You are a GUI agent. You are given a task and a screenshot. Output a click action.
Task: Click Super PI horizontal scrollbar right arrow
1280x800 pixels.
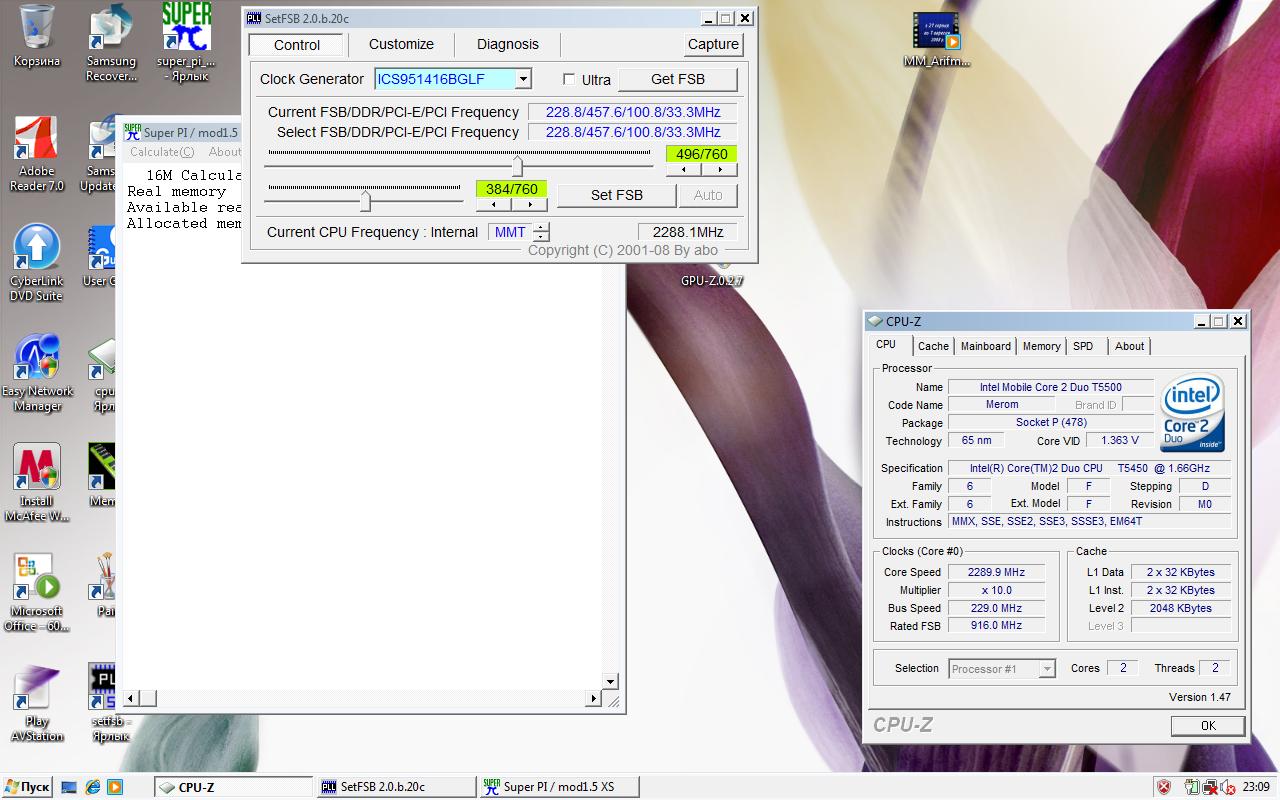click(x=593, y=698)
